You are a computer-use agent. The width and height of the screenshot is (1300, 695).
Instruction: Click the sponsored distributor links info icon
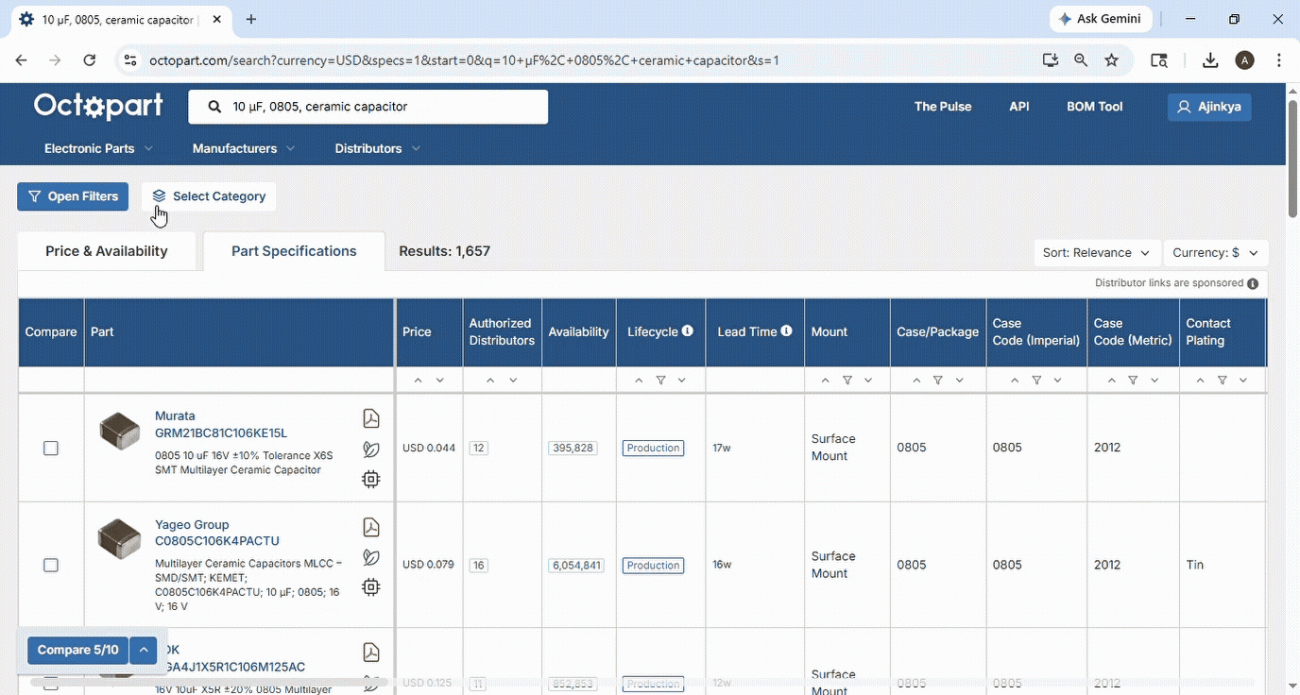click(1253, 284)
